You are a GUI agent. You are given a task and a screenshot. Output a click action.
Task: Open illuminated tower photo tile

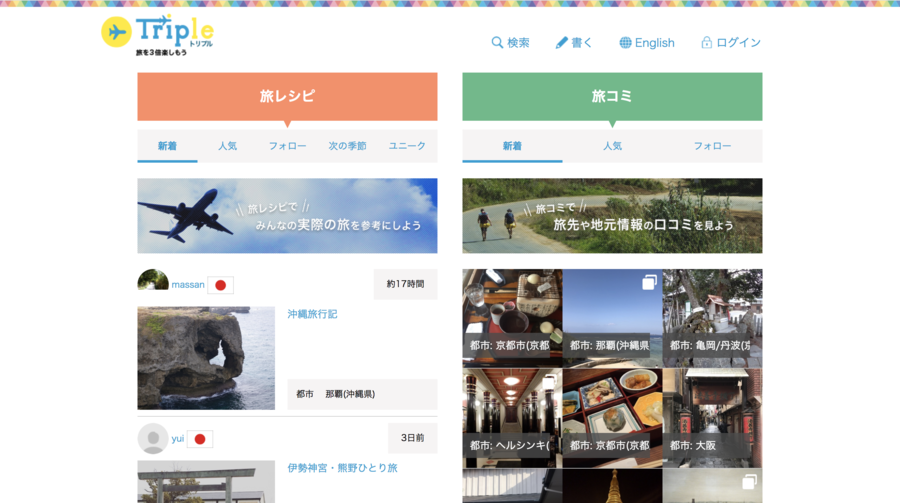point(612,486)
